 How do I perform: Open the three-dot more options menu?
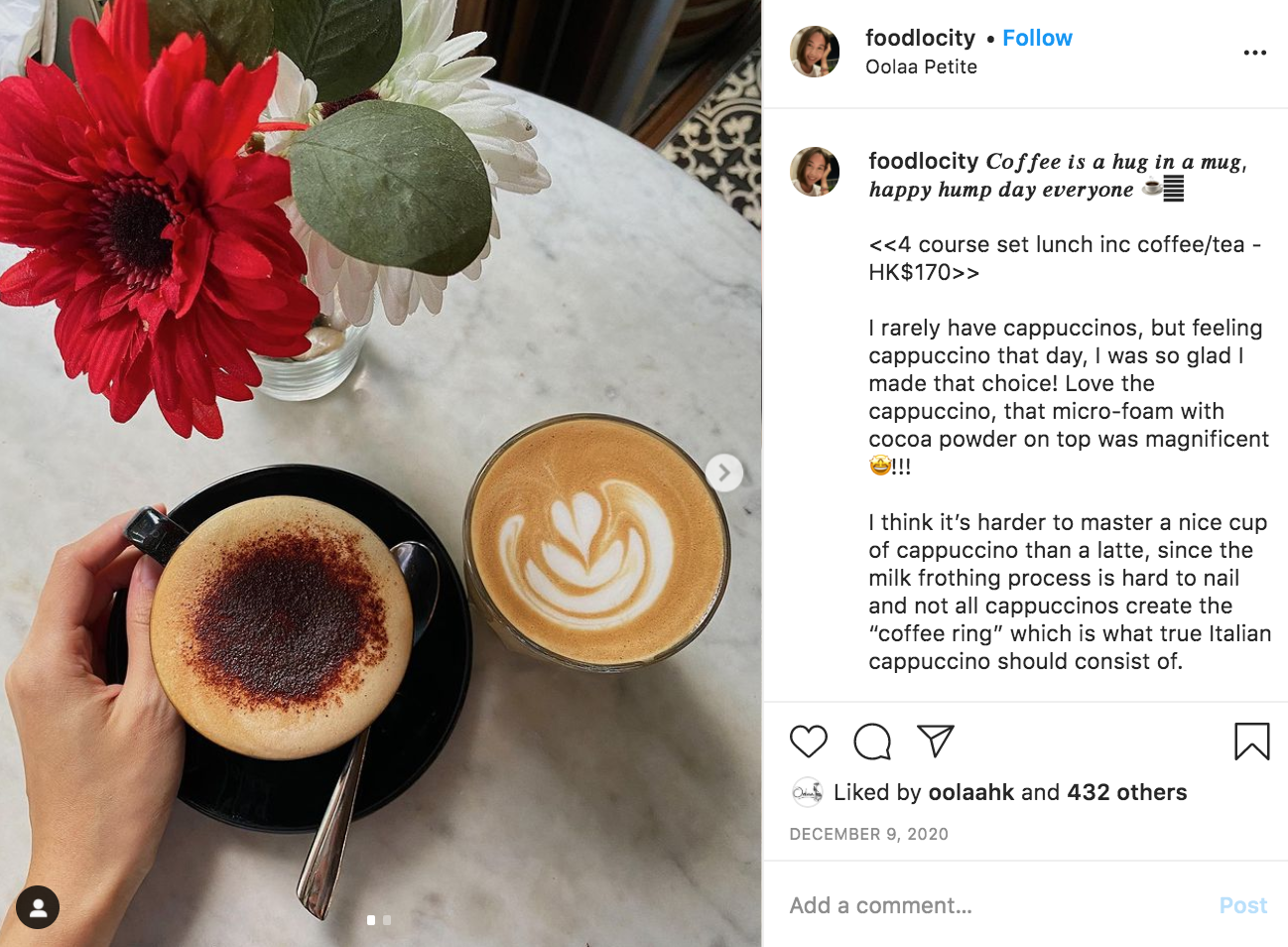coord(1255,53)
